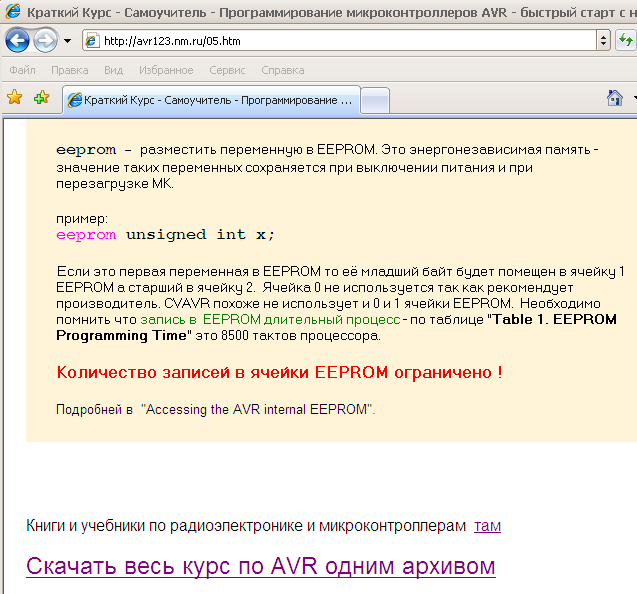Open the Правка menu
637x594 pixels.
coord(69,70)
